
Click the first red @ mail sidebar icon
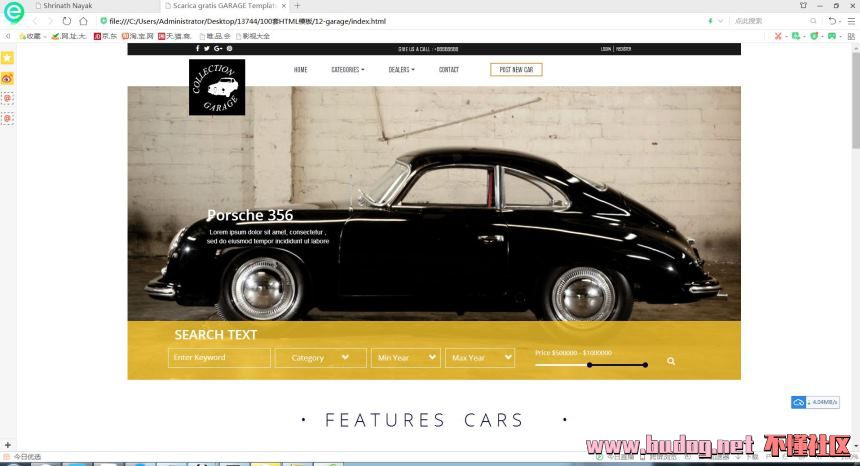pyautogui.click(x=7, y=98)
